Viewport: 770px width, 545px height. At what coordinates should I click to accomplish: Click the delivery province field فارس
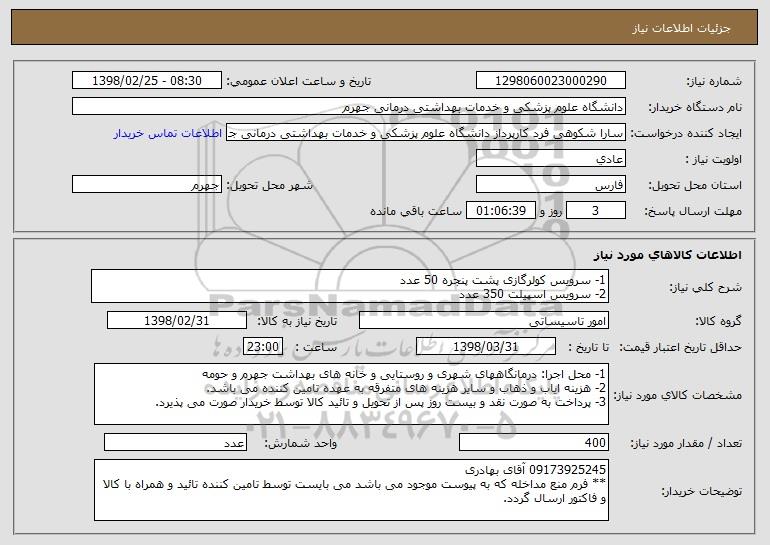550,185
